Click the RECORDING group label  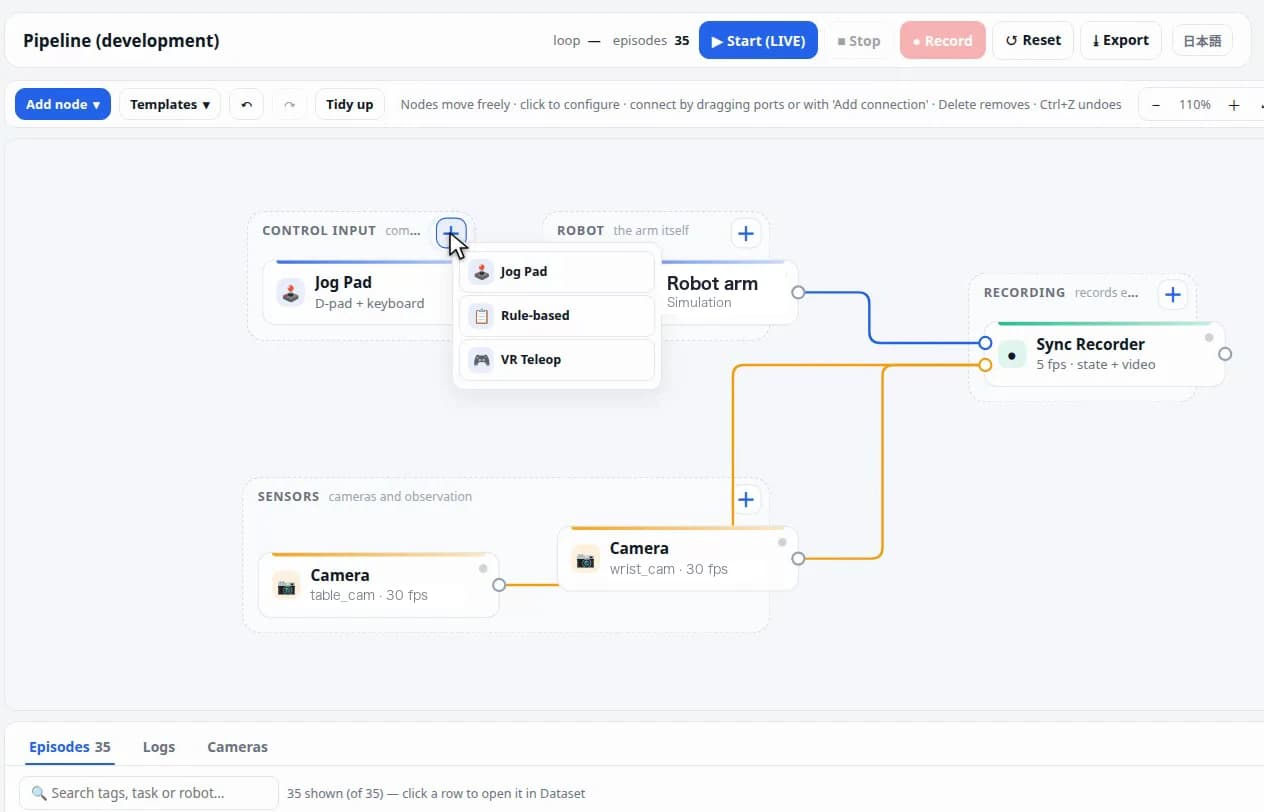click(1024, 293)
